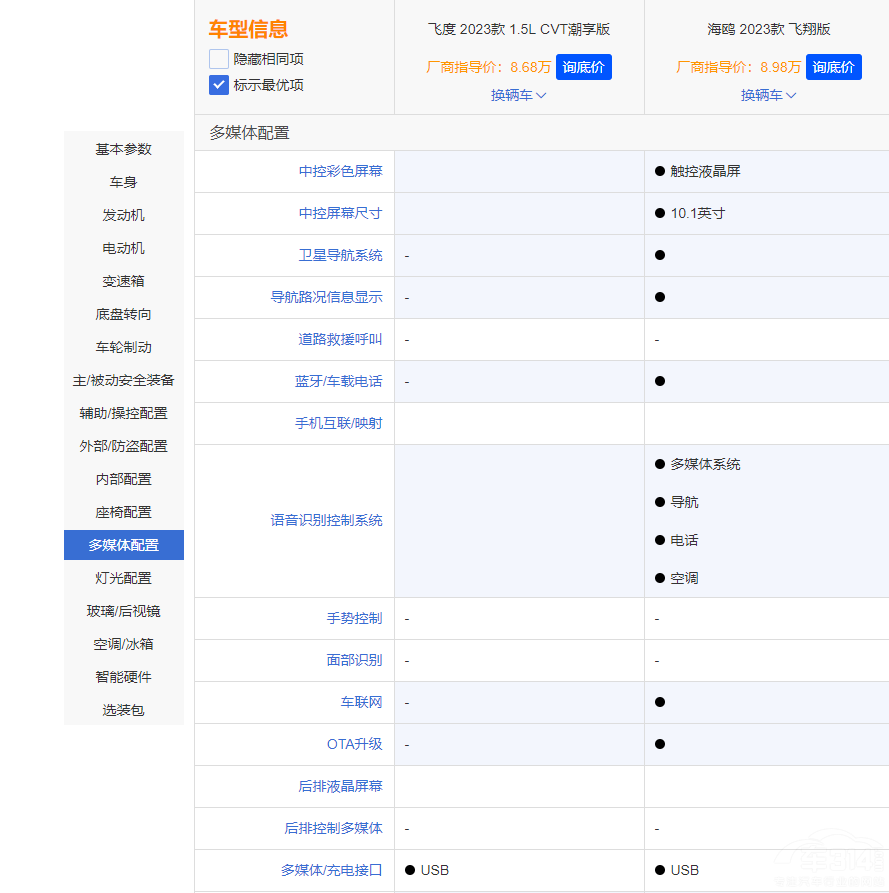Click 询底价 button for 海鸥 飞翔版
Image resolution: width=889 pixels, height=893 pixels.
click(833, 67)
